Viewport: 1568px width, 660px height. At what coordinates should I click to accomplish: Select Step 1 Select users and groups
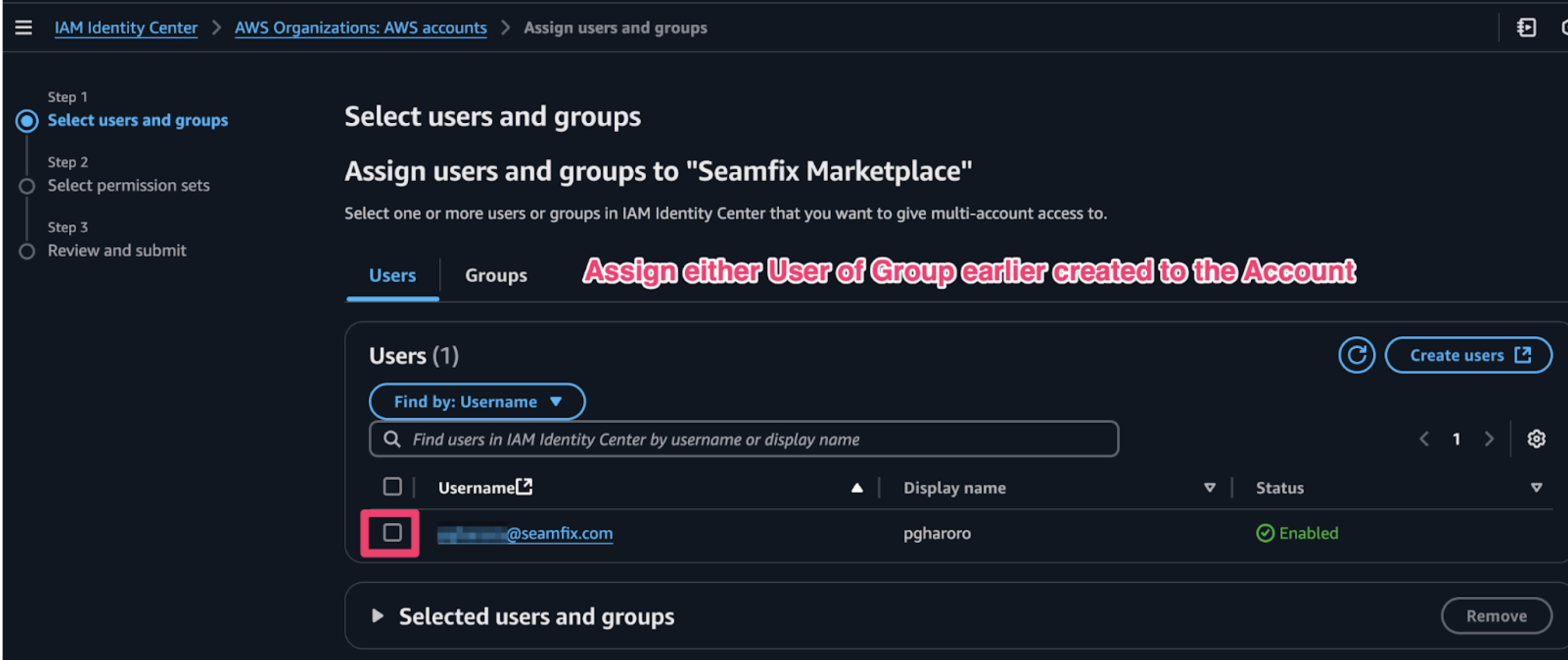(137, 120)
